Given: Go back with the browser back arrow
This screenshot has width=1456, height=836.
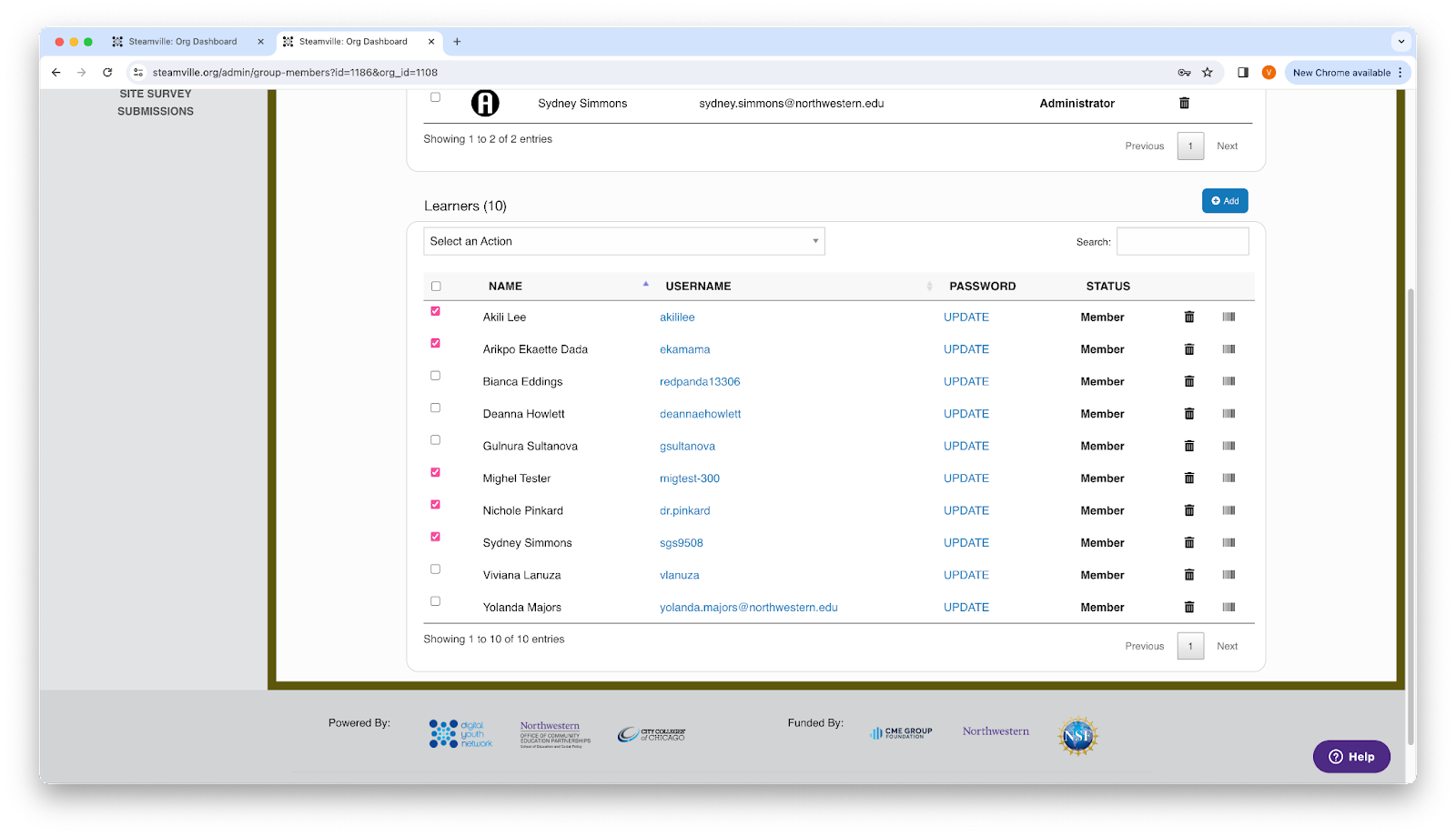Looking at the screenshot, I should tap(56, 72).
